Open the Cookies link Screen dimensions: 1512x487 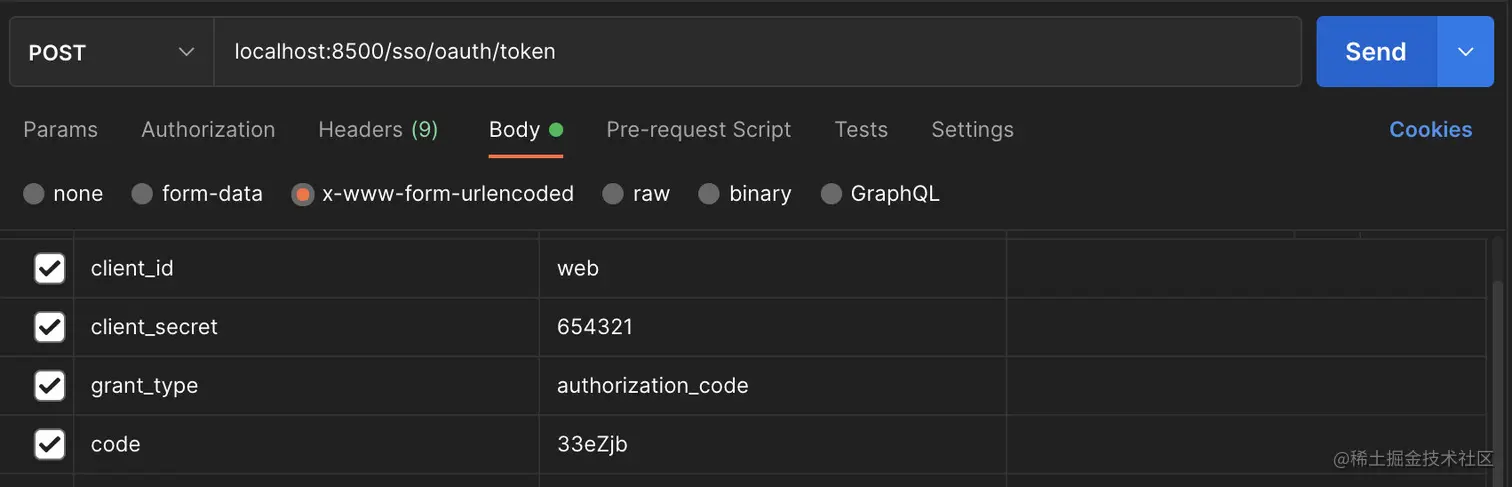click(1430, 130)
